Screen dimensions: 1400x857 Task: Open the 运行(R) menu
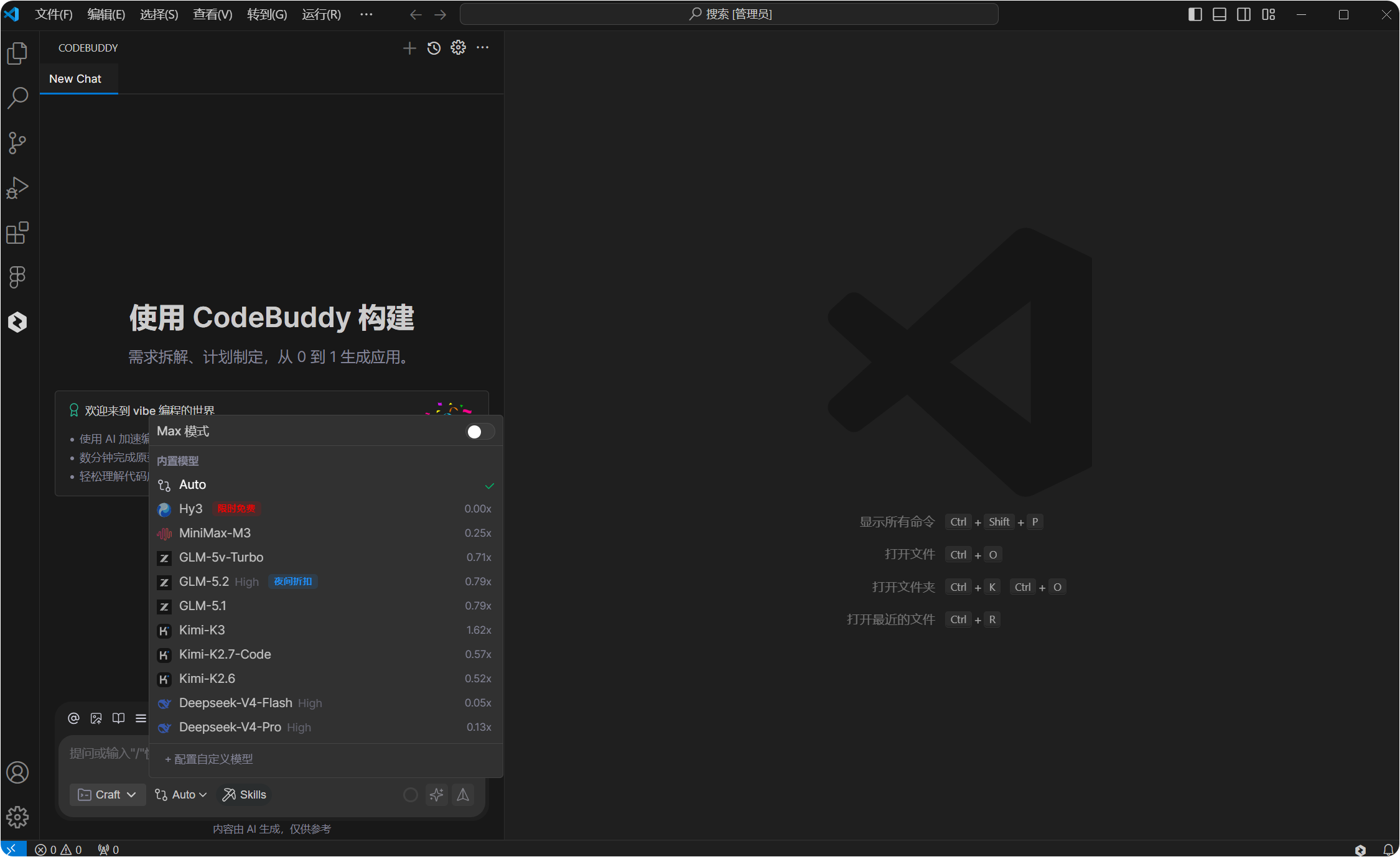321,14
